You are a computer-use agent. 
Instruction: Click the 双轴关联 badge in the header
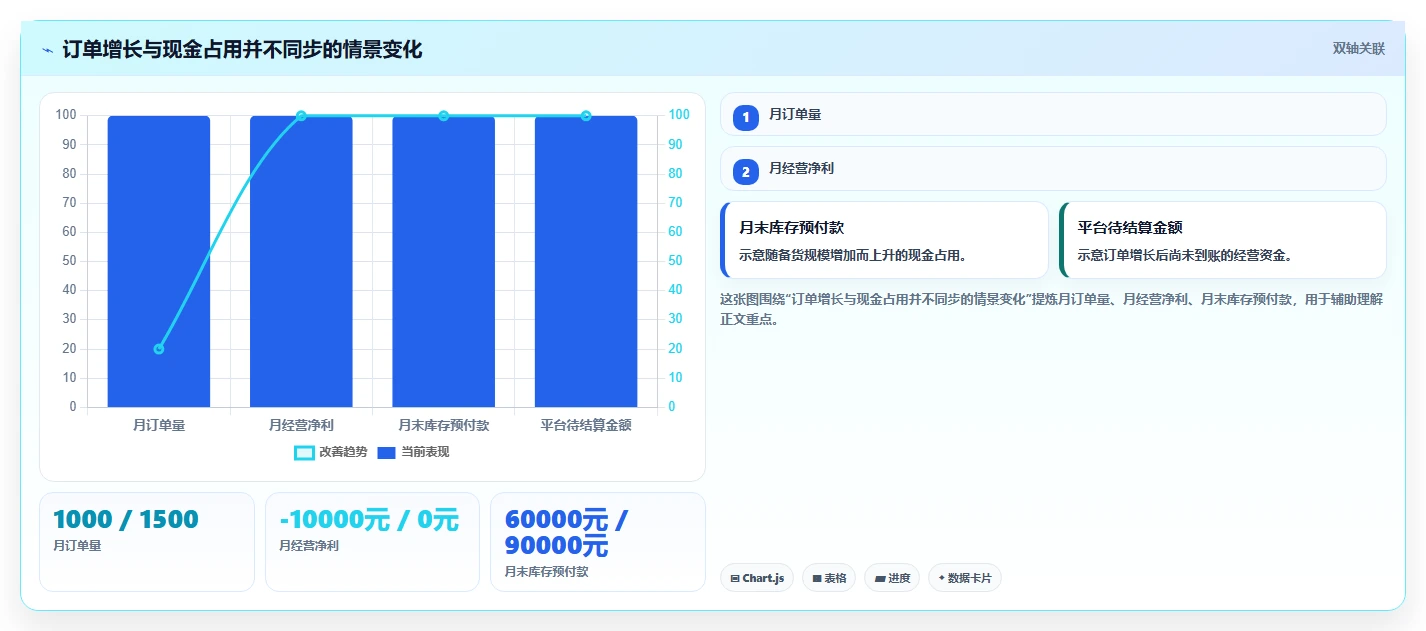click(1358, 49)
